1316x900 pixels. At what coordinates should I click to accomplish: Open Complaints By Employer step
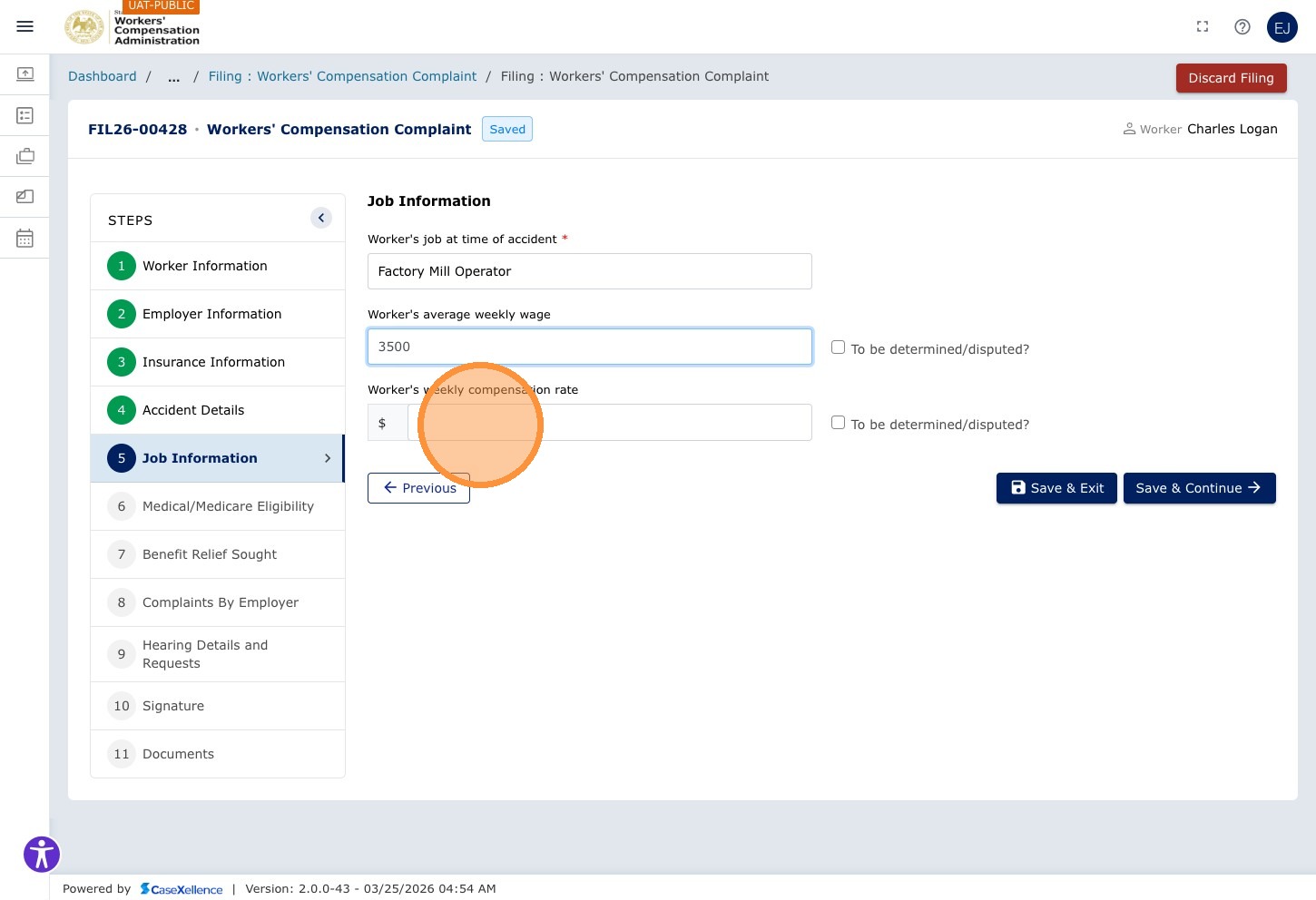(x=218, y=602)
